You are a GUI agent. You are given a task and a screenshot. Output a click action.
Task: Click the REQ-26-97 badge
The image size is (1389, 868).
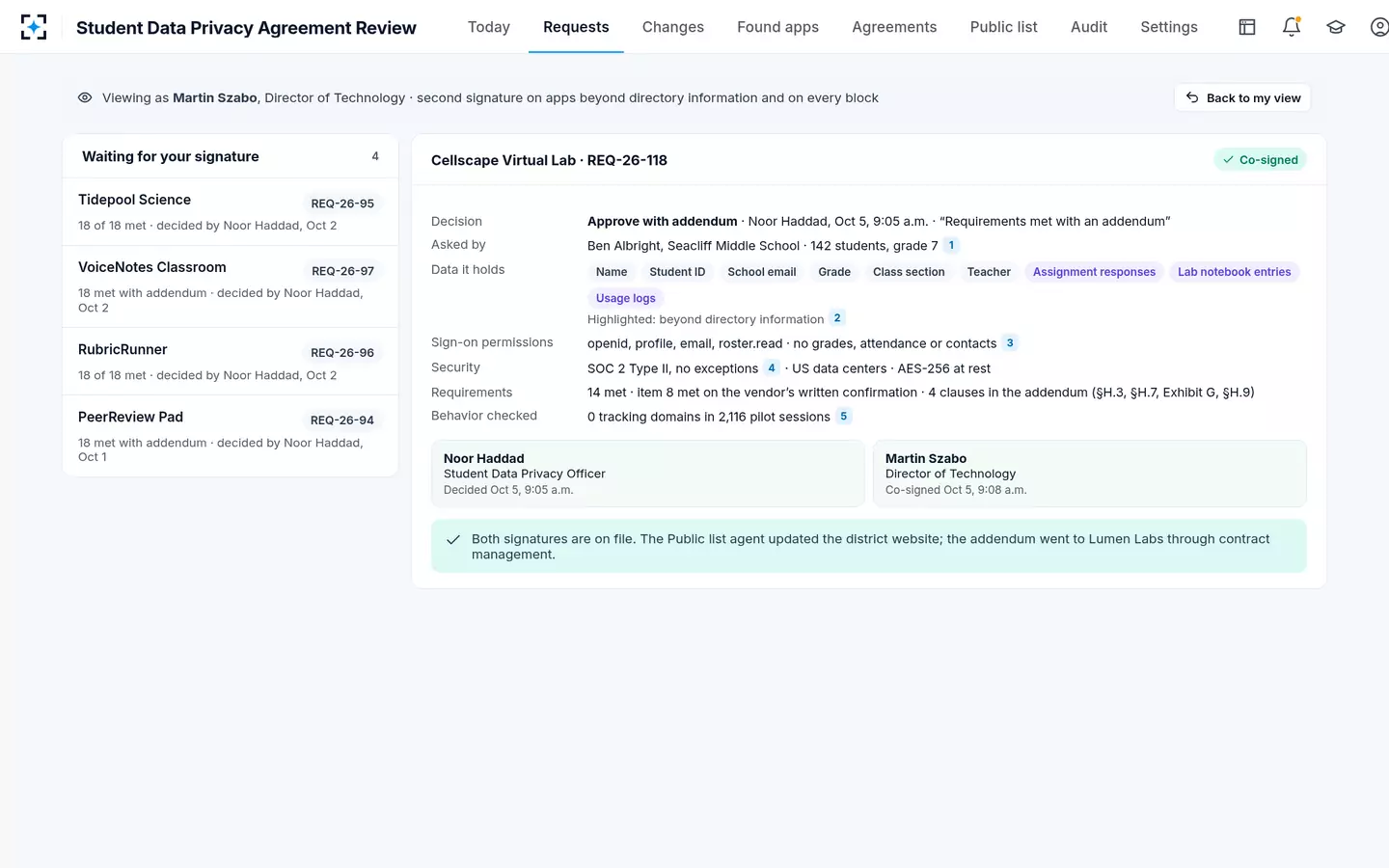point(342,271)
